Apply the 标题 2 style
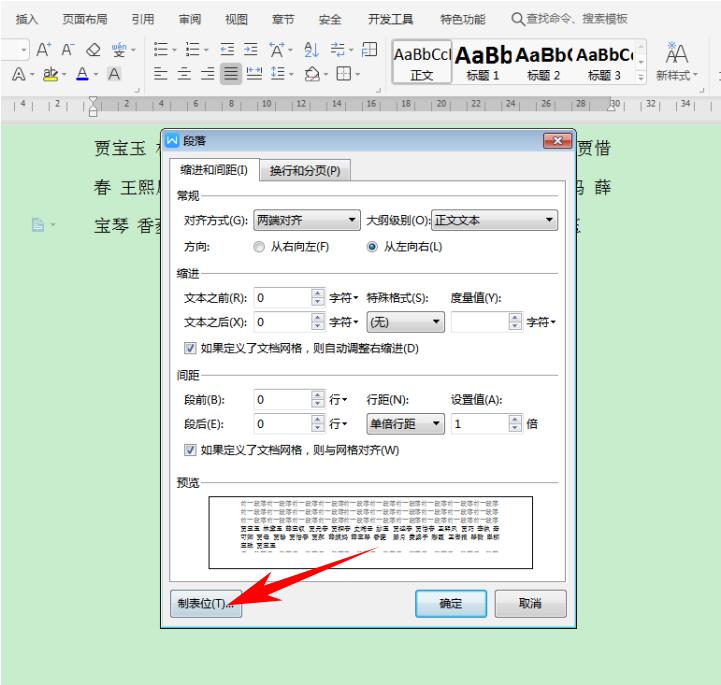 point(544,62)
